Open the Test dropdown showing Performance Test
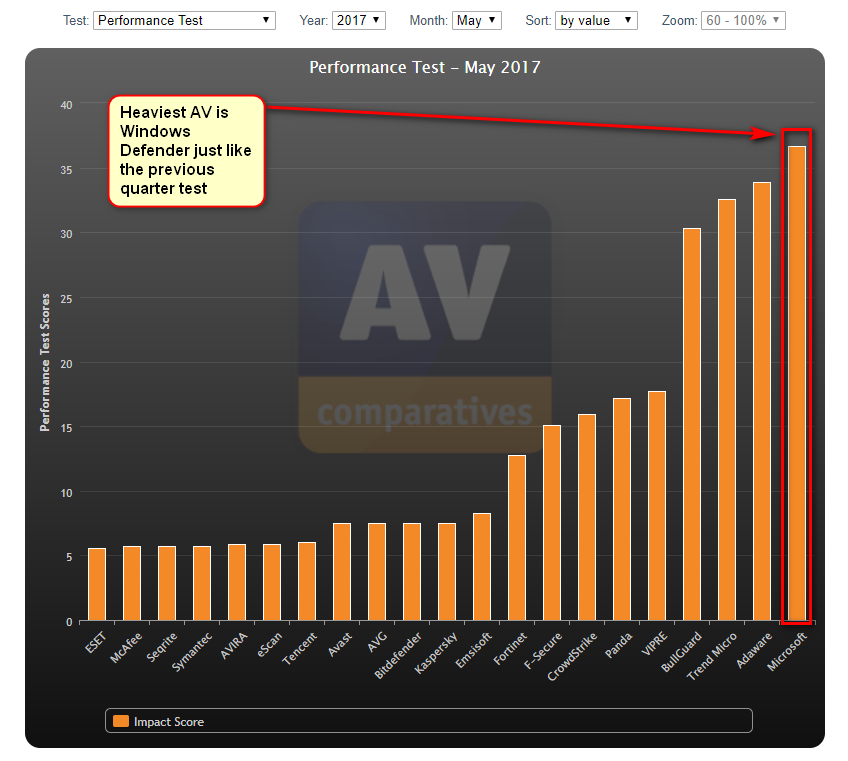The height and width of the screenshot is (761, 848). coord(184,21)
